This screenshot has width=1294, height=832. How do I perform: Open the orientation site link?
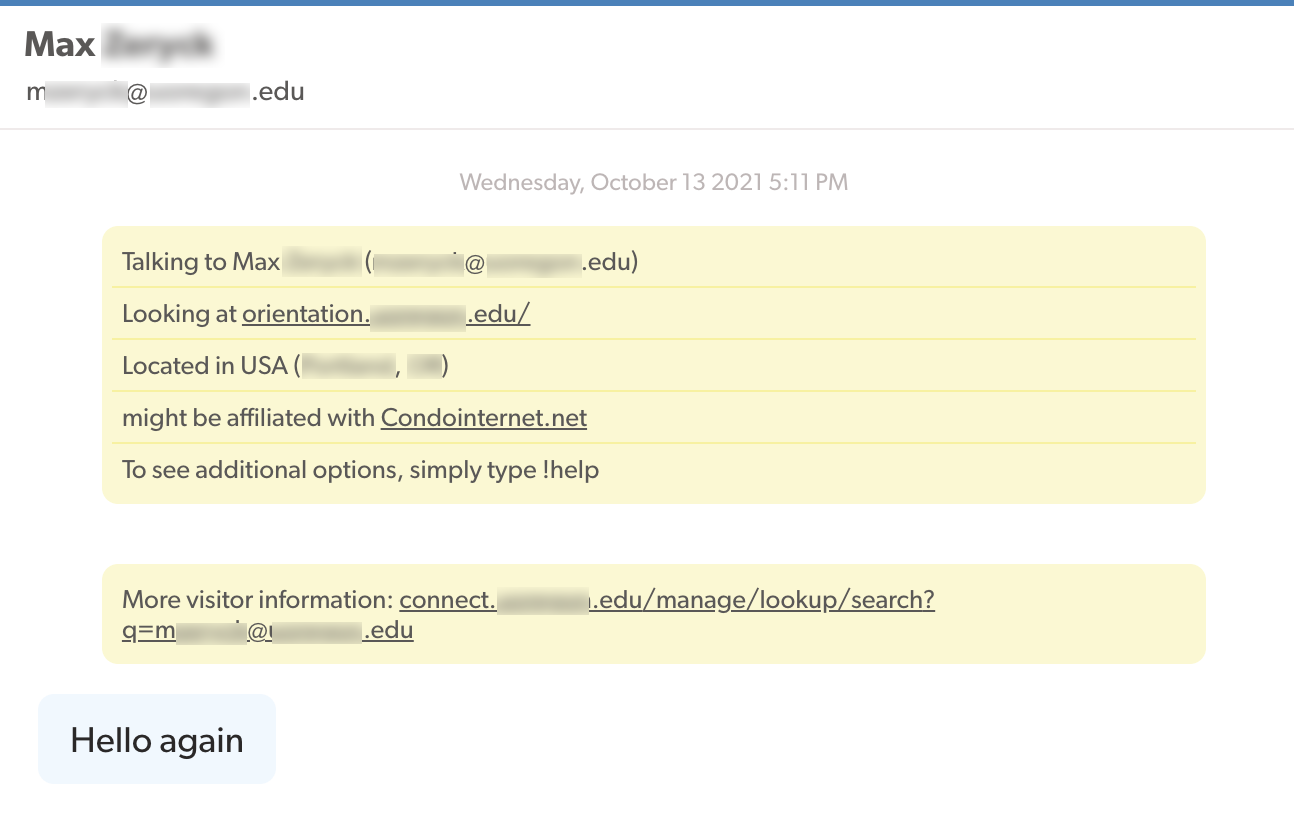pos(386,313)
